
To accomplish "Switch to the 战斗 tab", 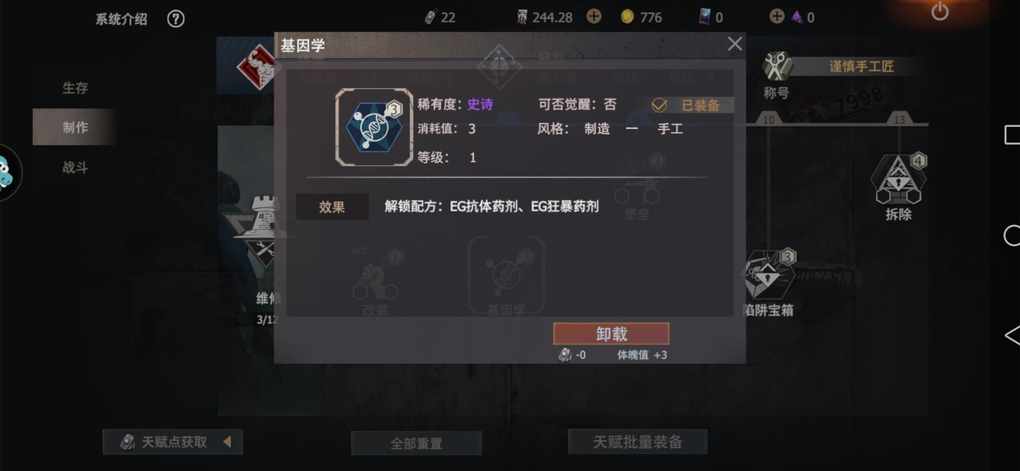I will pos(75,167).
